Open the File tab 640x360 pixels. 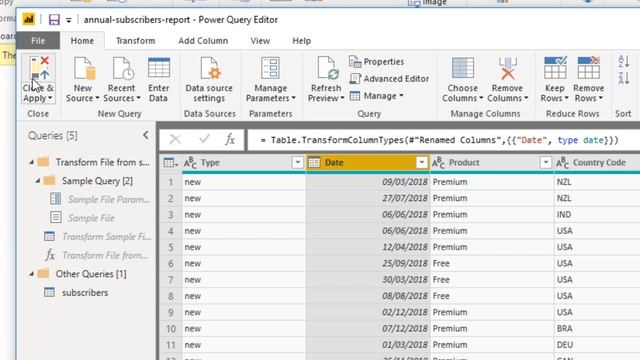[x=38, y=41]
